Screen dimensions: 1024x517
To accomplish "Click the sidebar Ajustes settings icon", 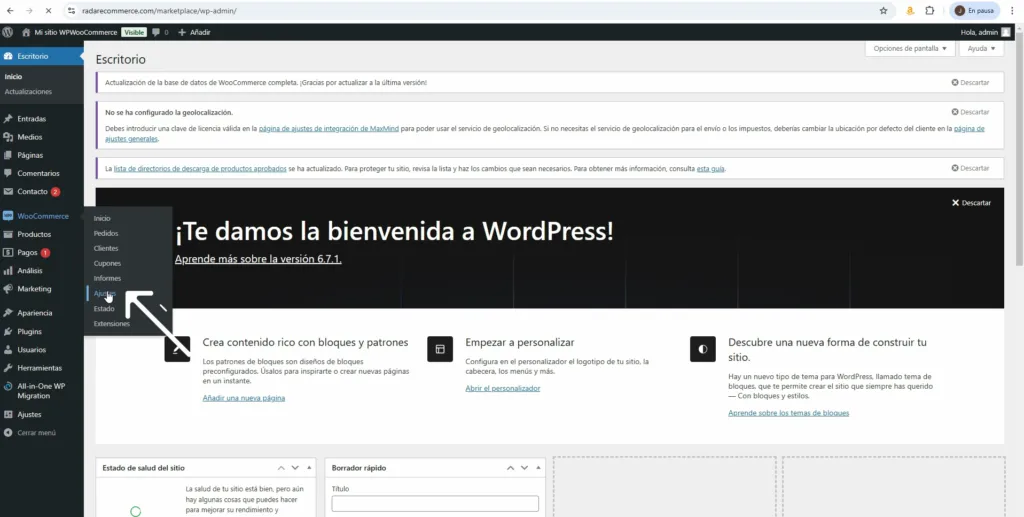I will (x=8, y=415).
